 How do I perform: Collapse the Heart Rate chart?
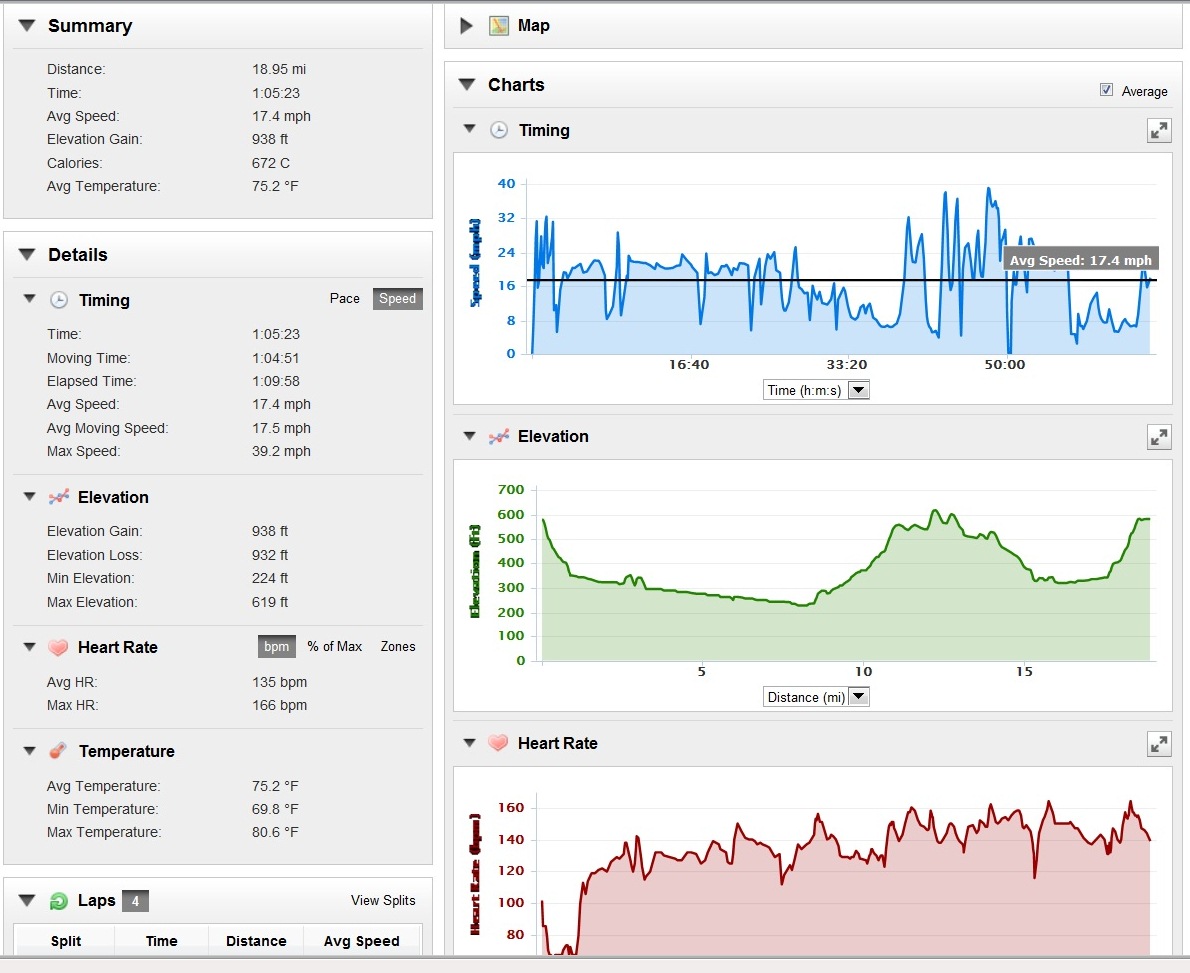pos(470,742)
